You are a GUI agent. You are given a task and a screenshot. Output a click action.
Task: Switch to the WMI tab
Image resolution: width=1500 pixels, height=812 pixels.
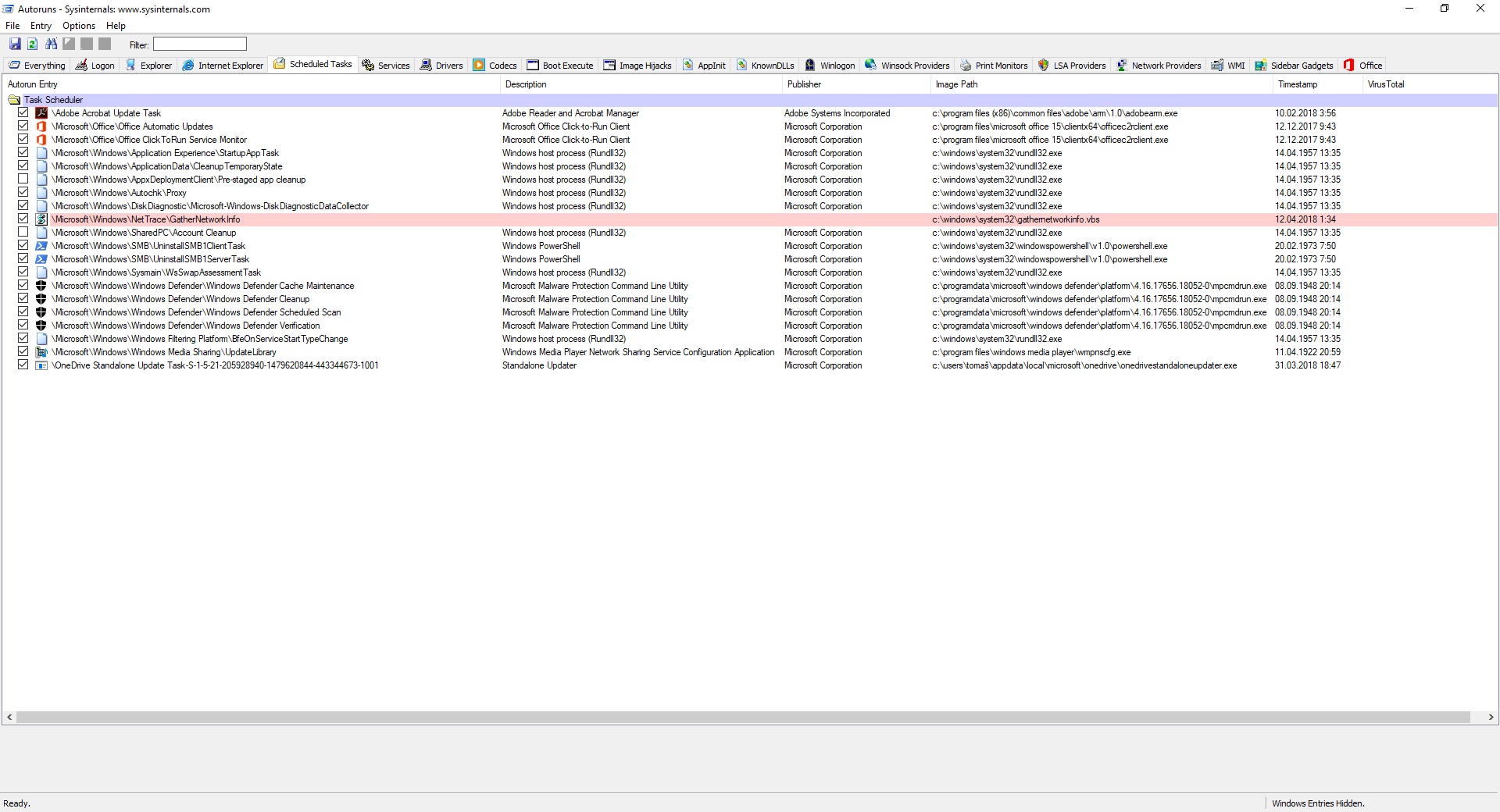click(1228, 66)
